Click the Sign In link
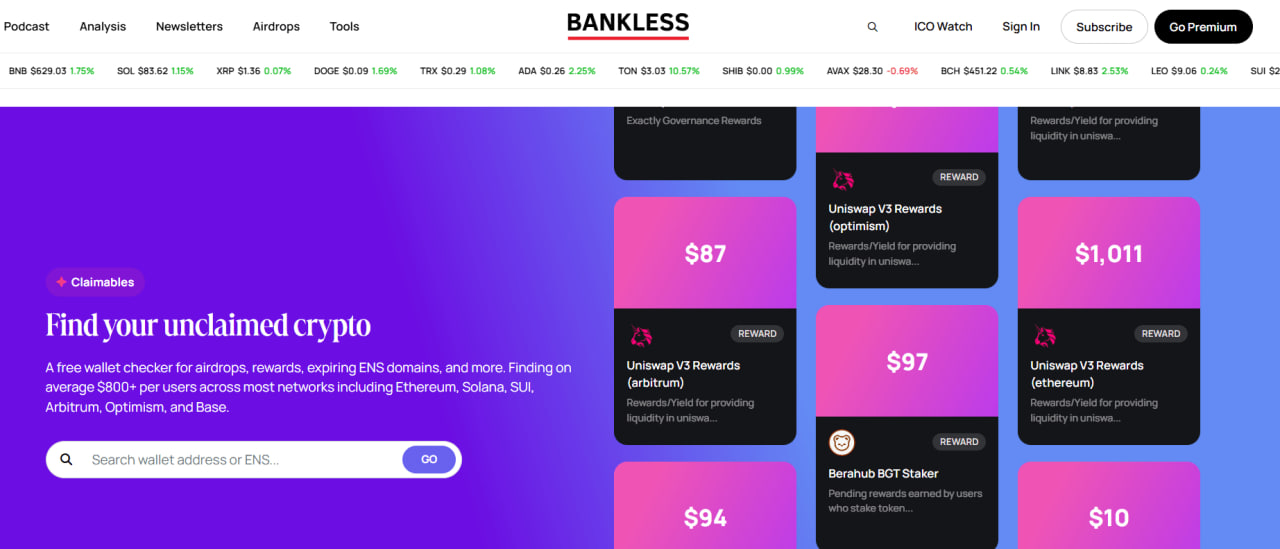 point(1021,27)
